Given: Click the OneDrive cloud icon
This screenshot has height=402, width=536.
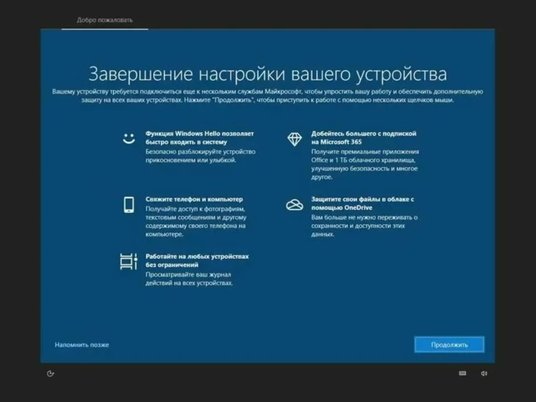Looking at the screenshot, I should pos(294,204).
